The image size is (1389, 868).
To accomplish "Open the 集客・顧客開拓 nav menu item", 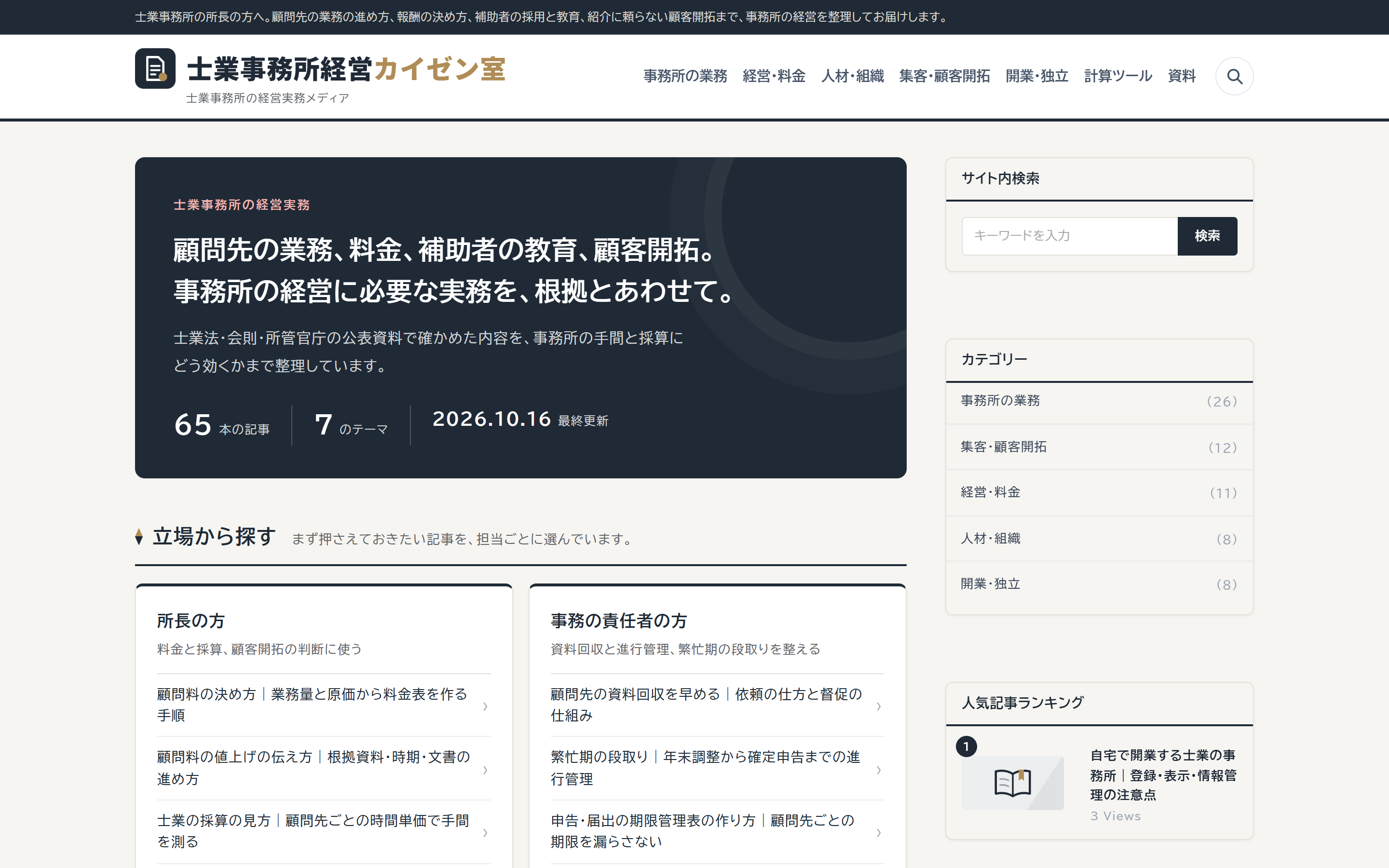I will point(944,76).
